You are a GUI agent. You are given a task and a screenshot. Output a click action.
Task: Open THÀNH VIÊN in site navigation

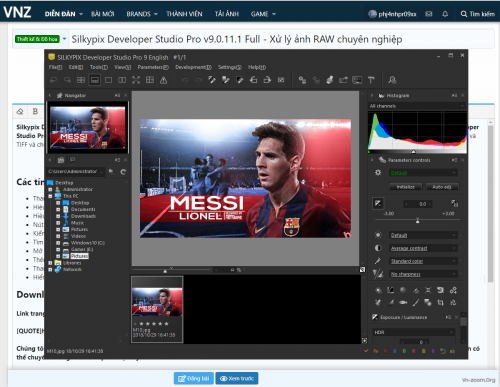pyautogui.click(x=184, y=14)
